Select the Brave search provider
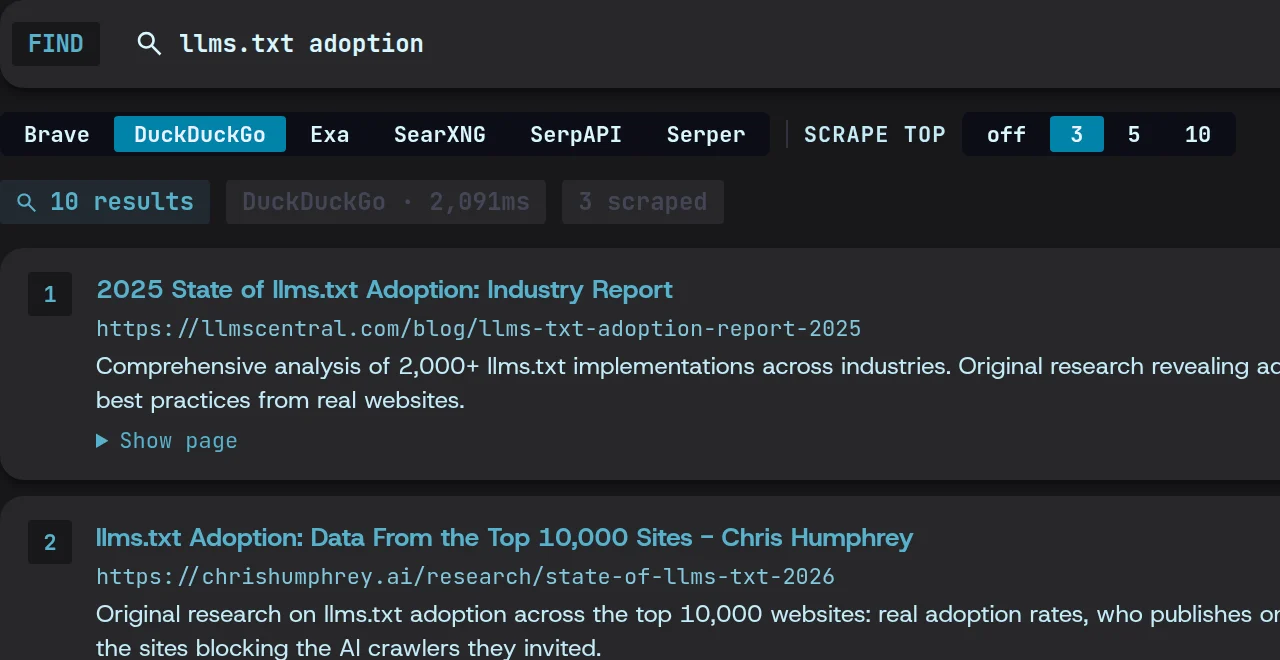Viewport: 1280px width, 660px height. pyautogui.click(x=57, y=134)
